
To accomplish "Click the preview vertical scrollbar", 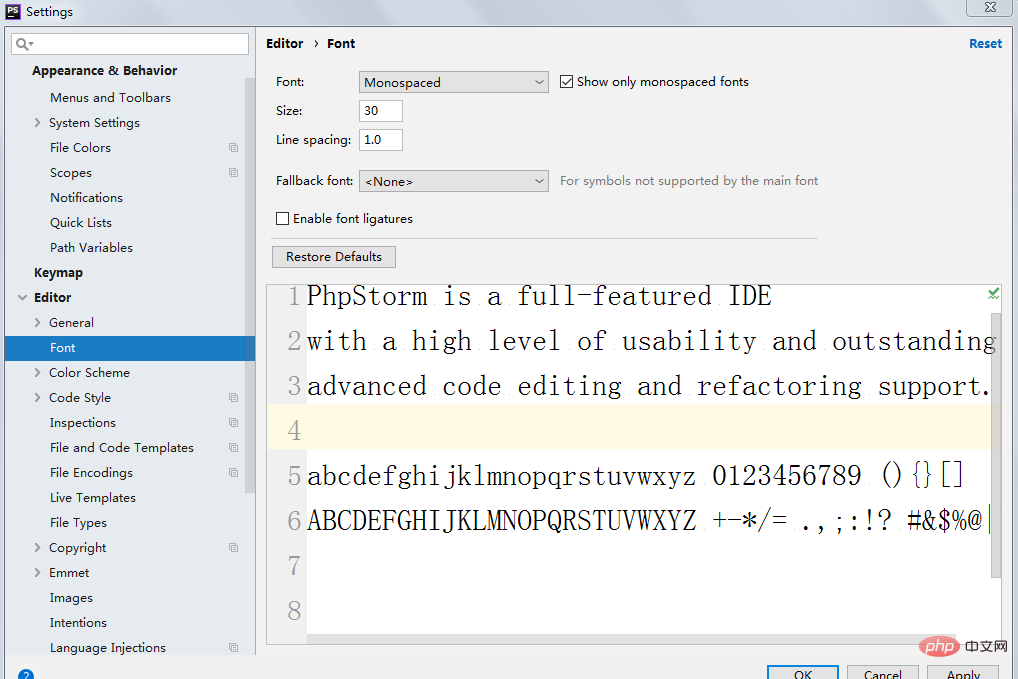I will [996, 445].
